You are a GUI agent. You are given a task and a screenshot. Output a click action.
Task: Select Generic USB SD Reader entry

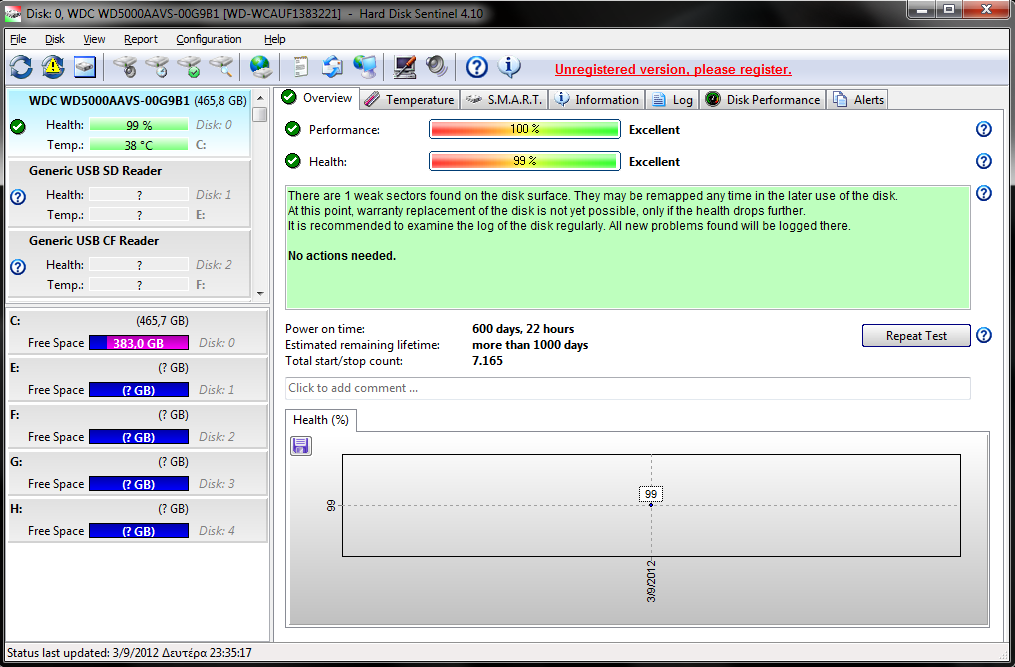(128, 193)
